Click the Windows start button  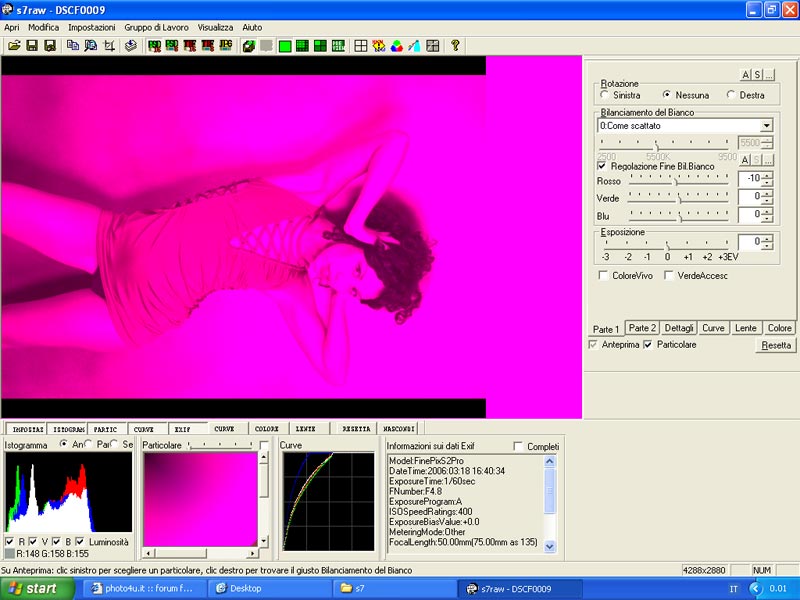point(37,589)
